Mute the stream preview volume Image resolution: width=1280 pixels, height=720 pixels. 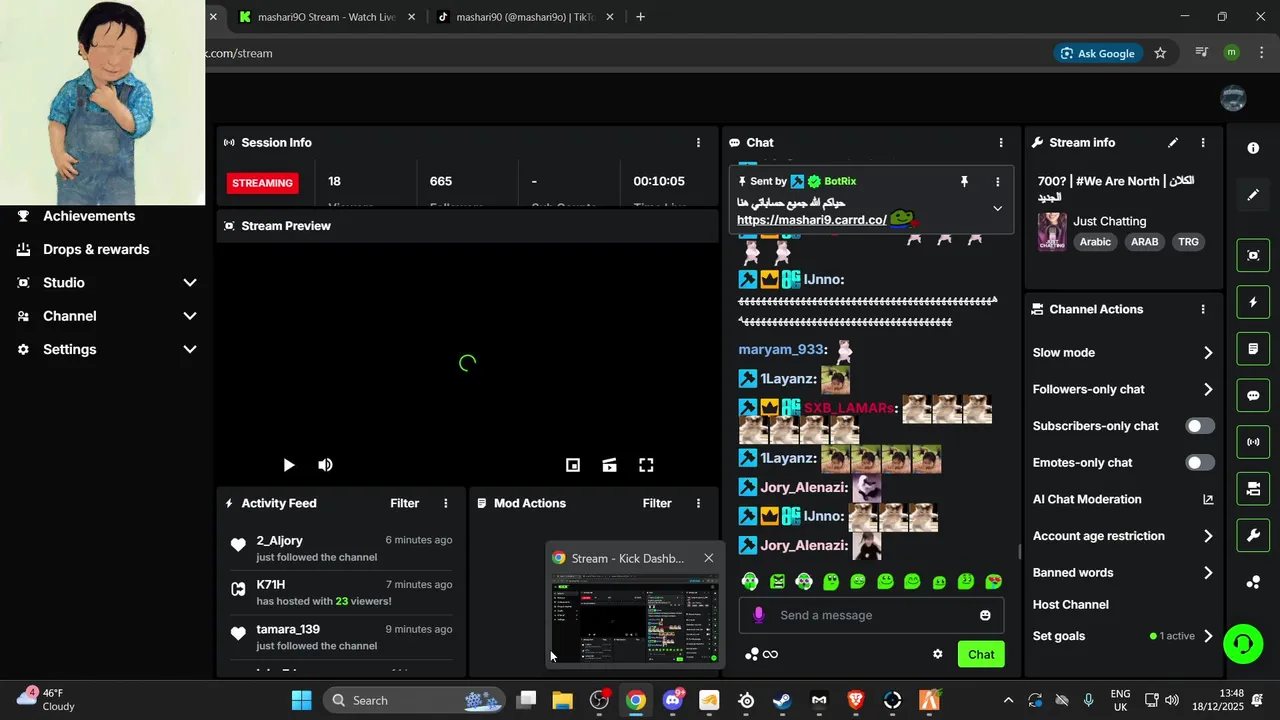[325, 465]
